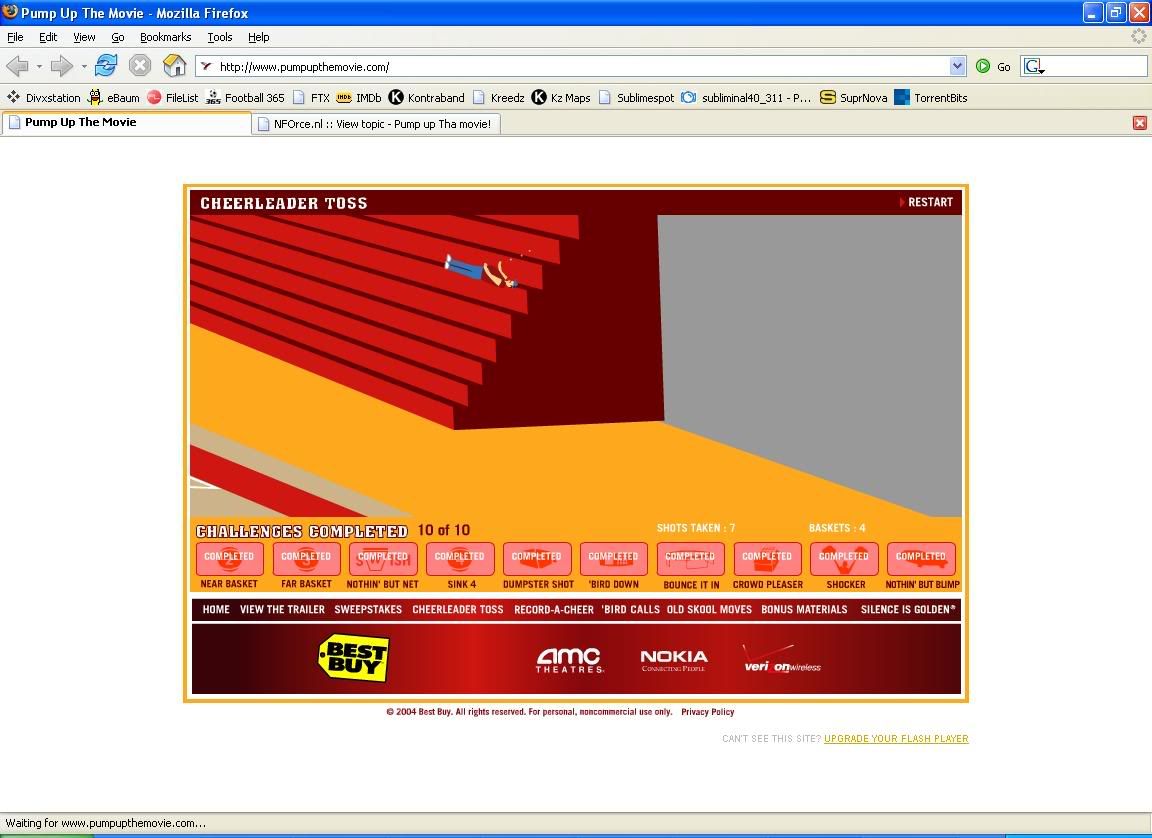This screenshot has width=1152, height=838.
Task: Open the File menu
Action: [15, 37]
